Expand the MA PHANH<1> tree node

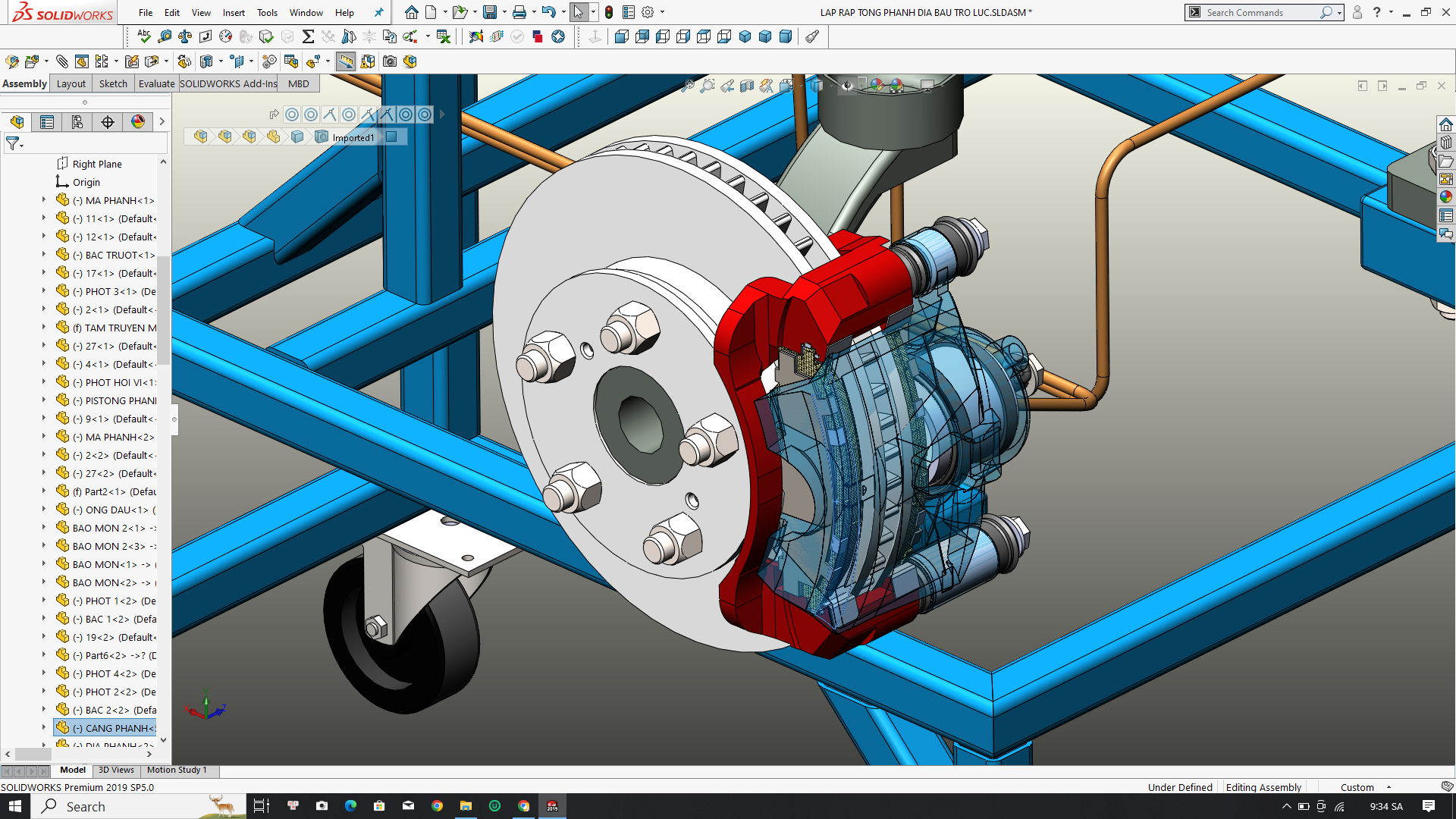tap(44, 199)
